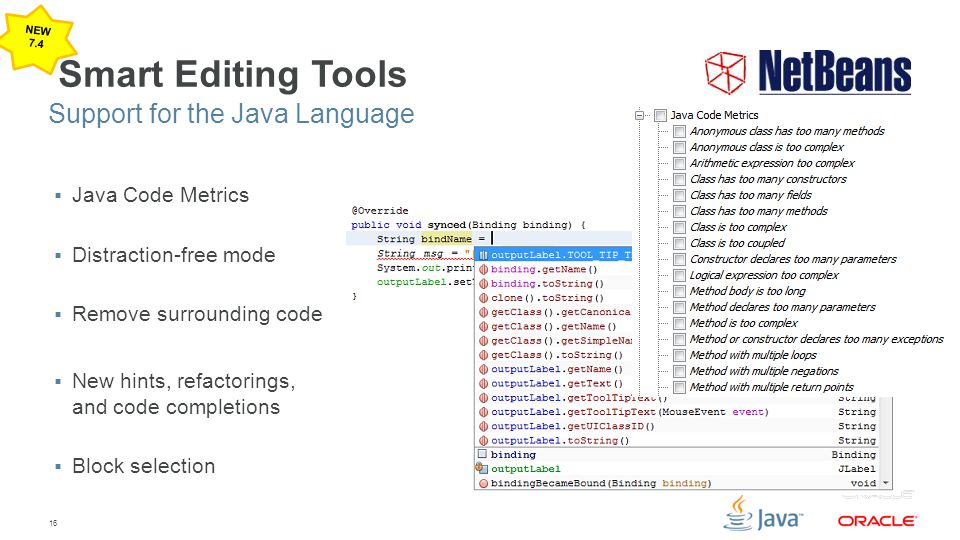This screenshot has height=540, width=960.
Task: Check the 'Class is too complex' box
Action: point(679,227)
